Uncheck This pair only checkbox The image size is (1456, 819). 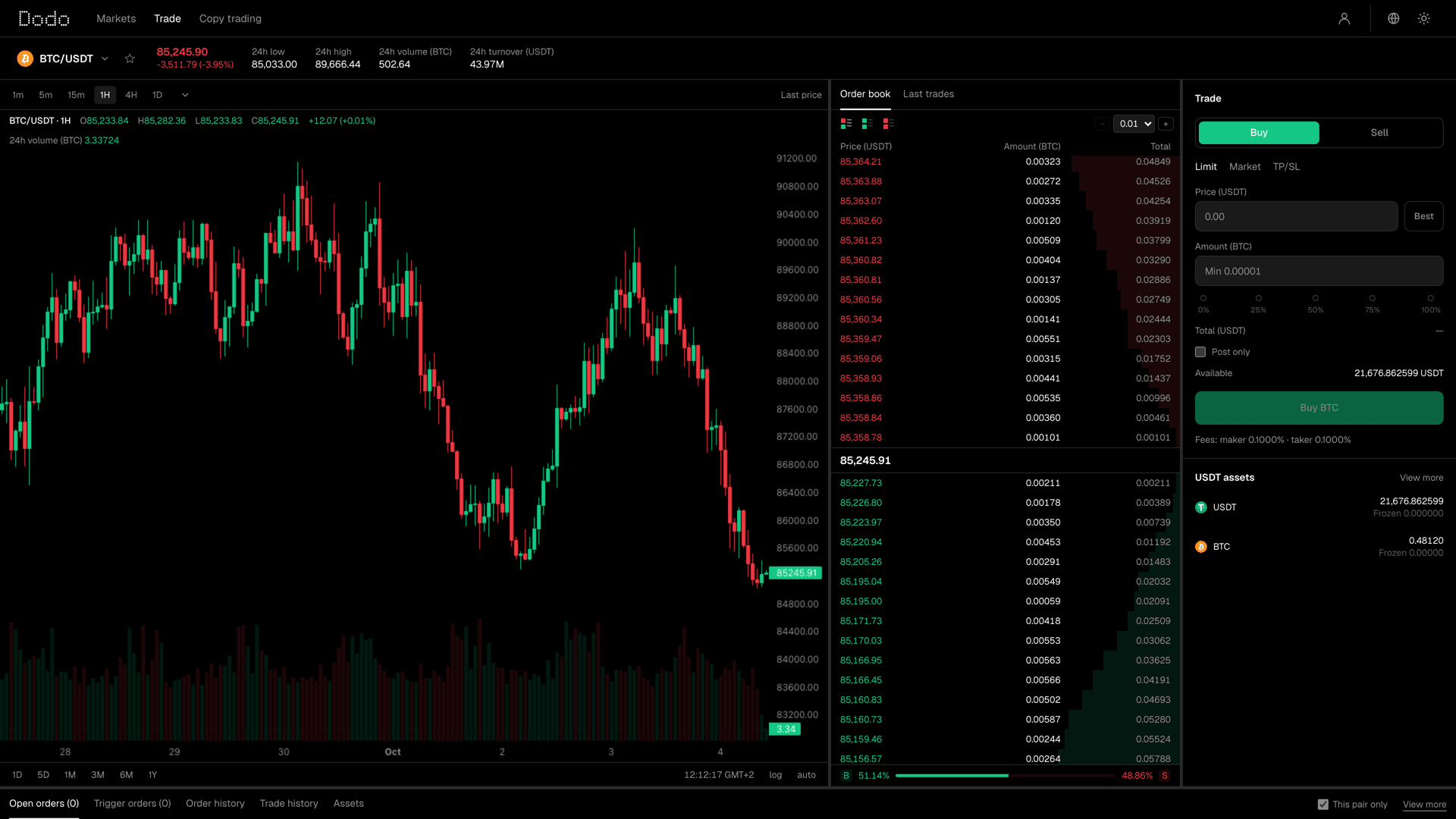[1323, 805]
